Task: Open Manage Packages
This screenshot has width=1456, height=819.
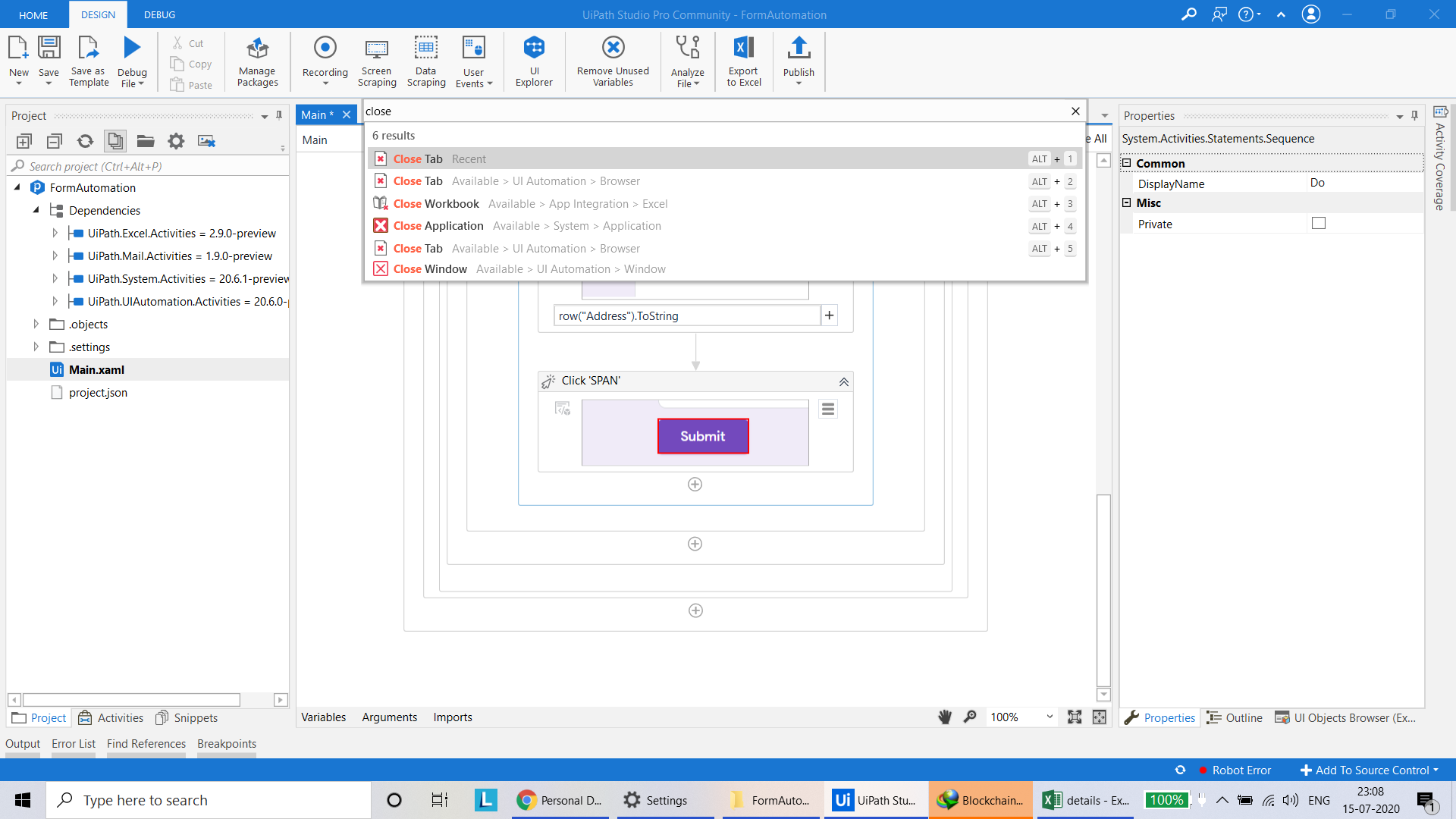Action: pyautogui.click(x=257, y=61)
